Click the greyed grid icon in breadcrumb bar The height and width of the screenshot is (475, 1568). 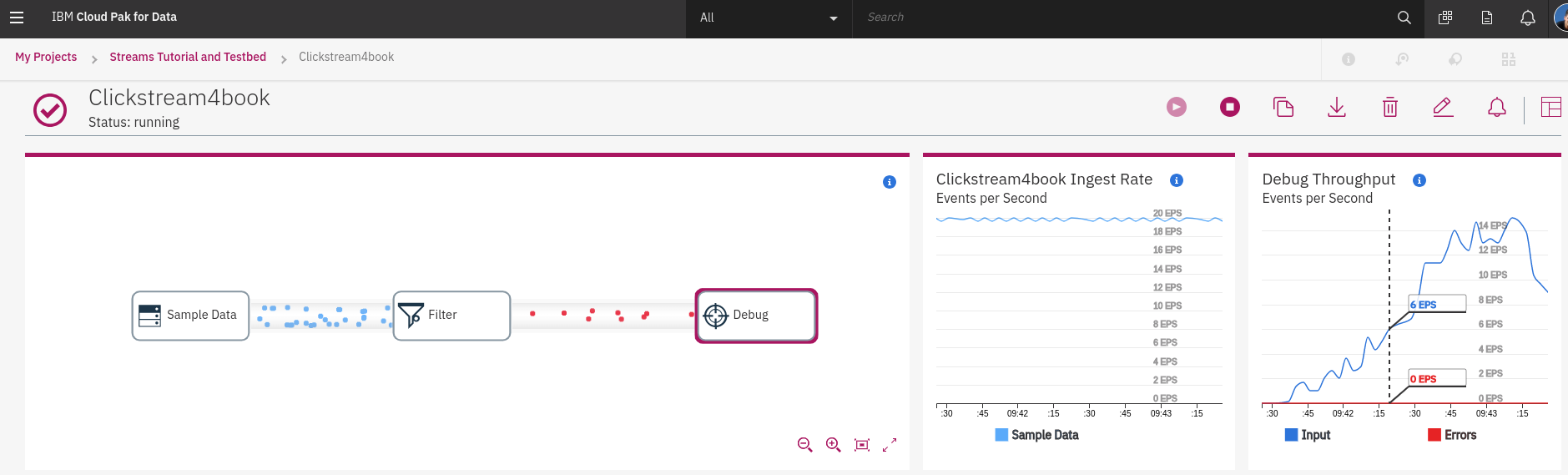point(1509,59)
